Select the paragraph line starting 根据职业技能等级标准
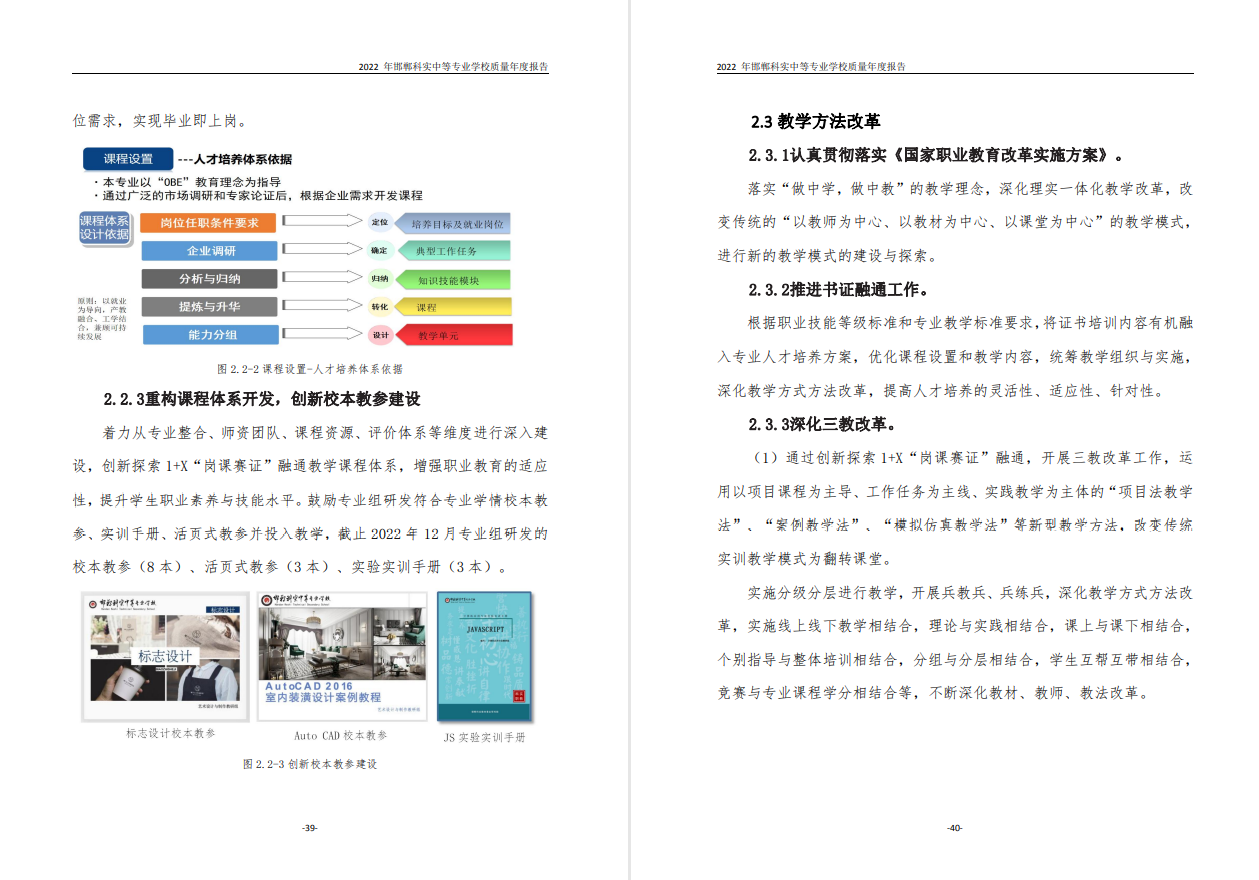This screenshot has height=880, width=1259. click(x=970, y=323)
